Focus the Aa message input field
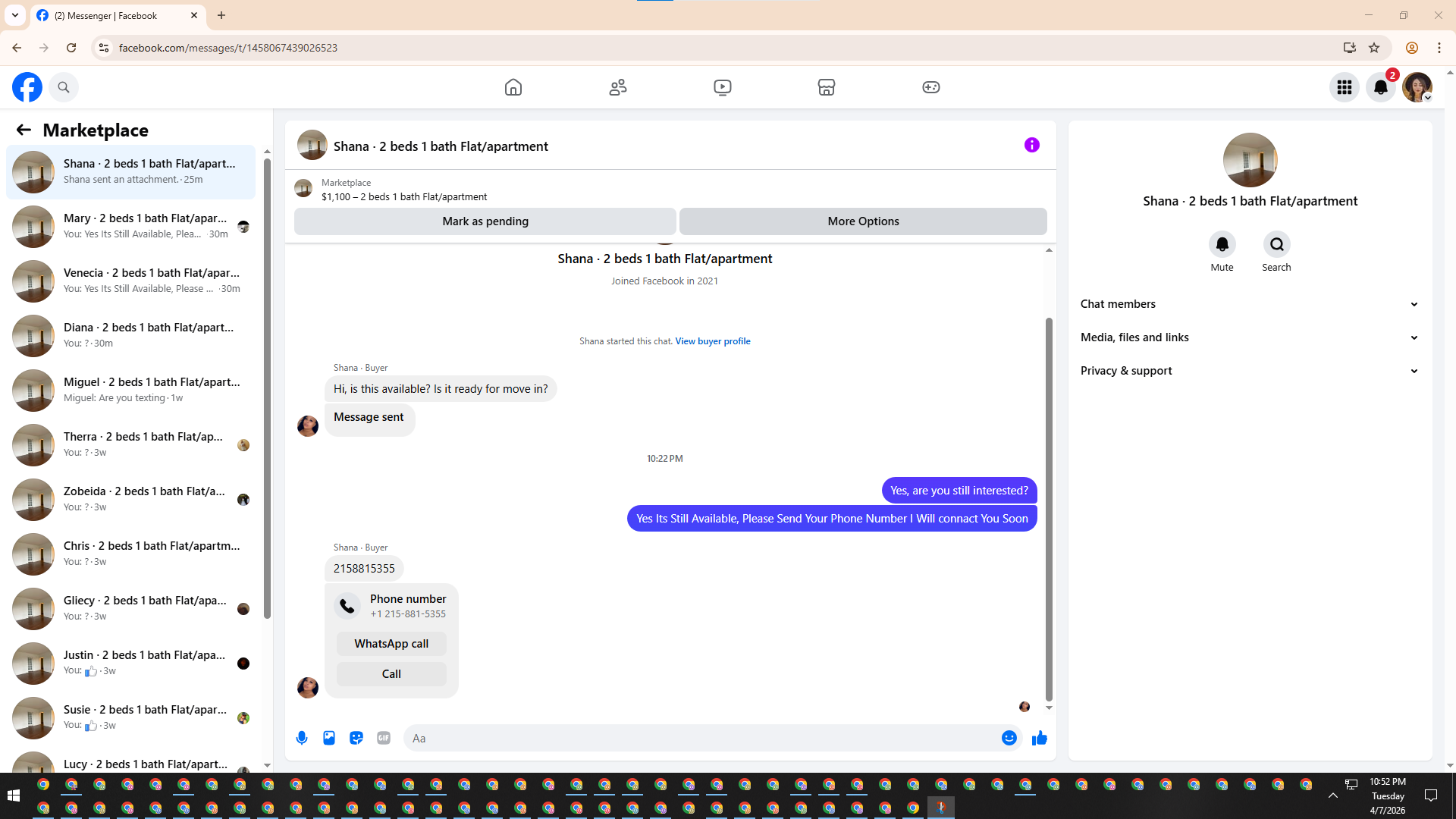The image size is (1456, 819). (x=701, y=738)
